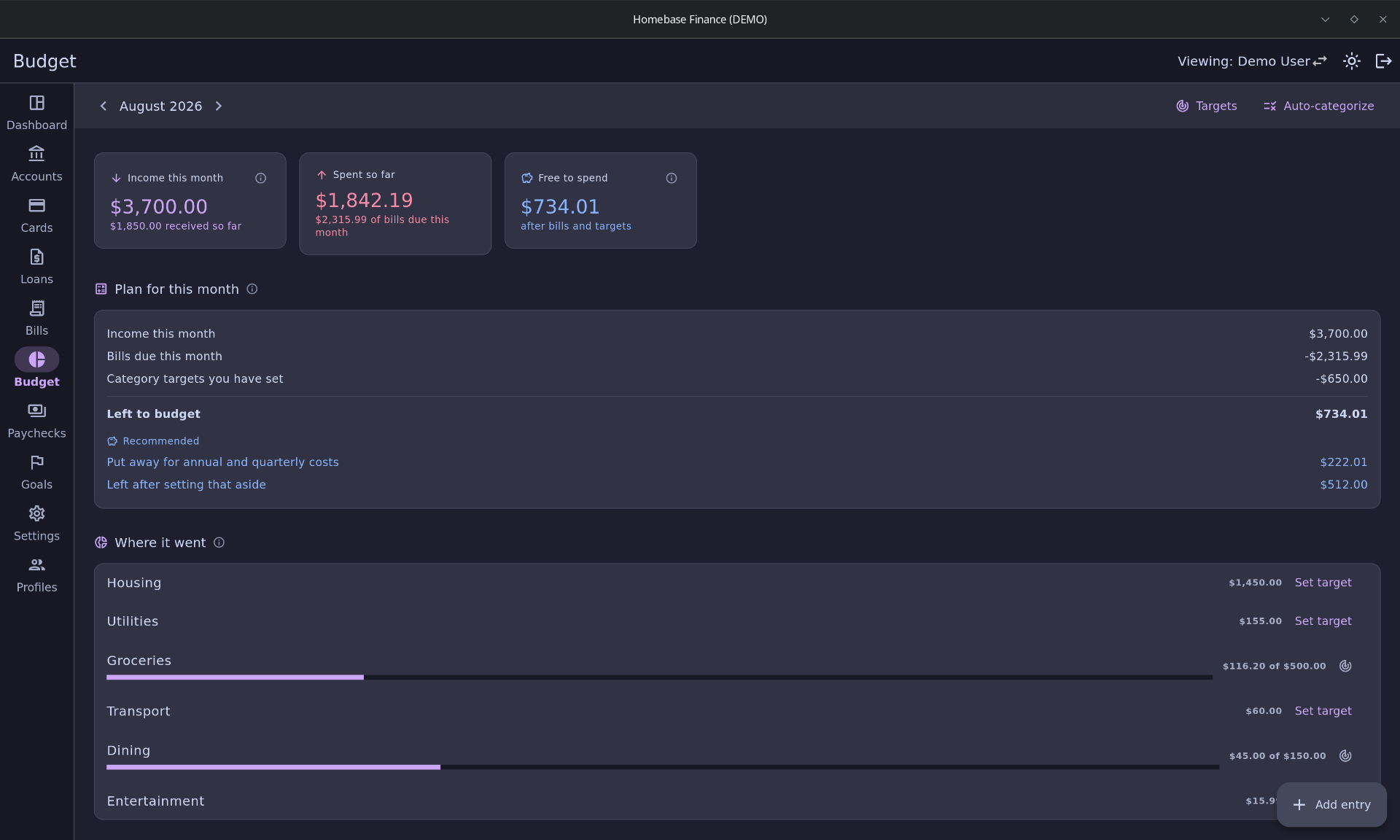Click the Recommended label

point(160,441)
